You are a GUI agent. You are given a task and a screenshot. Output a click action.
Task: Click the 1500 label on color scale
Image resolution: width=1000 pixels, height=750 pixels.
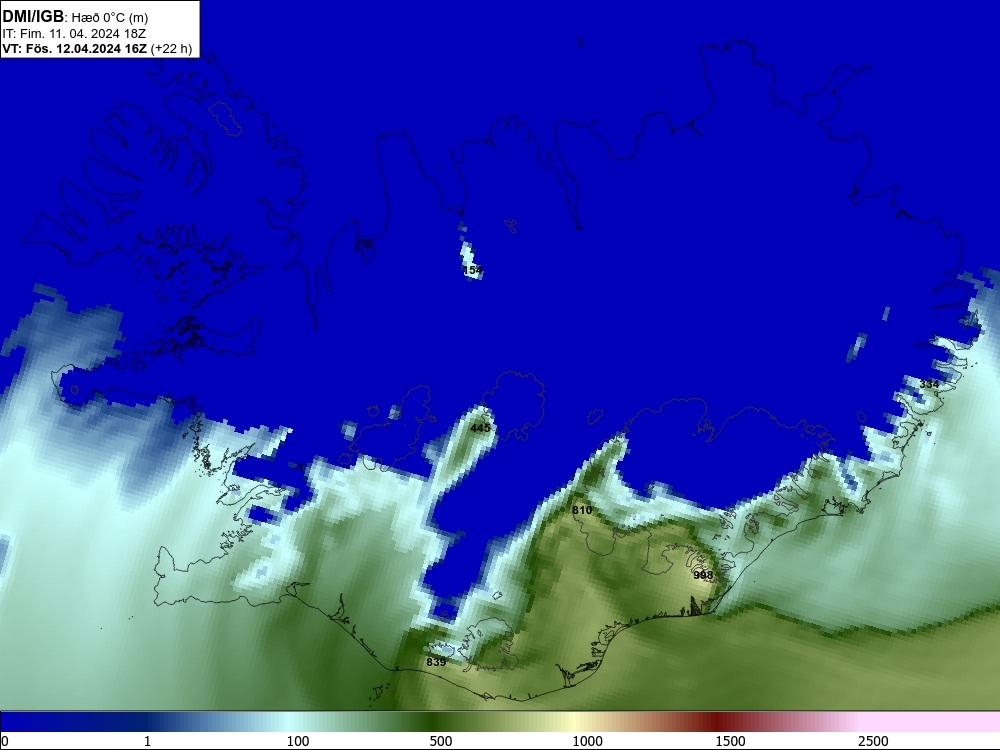point(730,741)
